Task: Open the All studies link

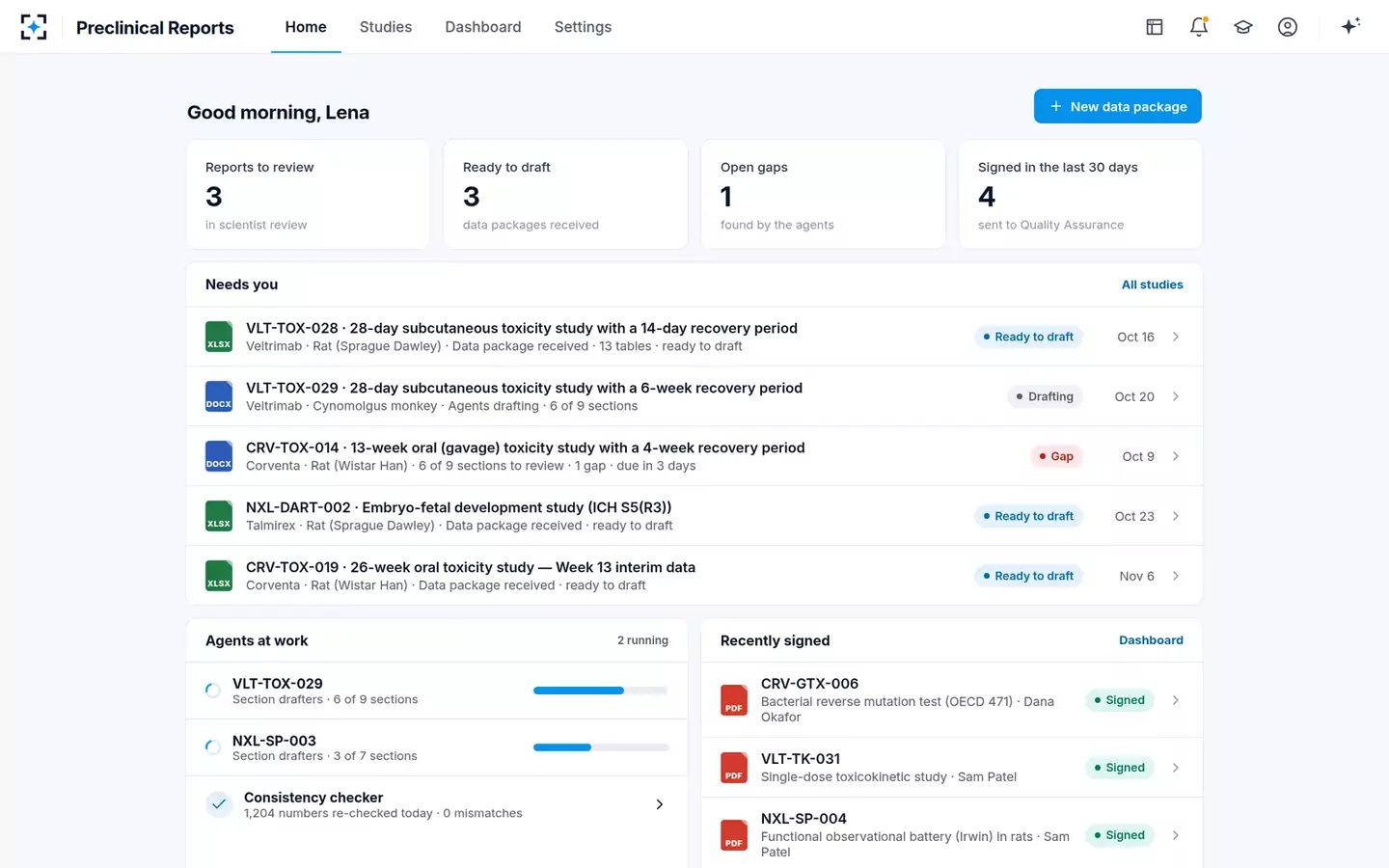Action: pos(1153,285)
